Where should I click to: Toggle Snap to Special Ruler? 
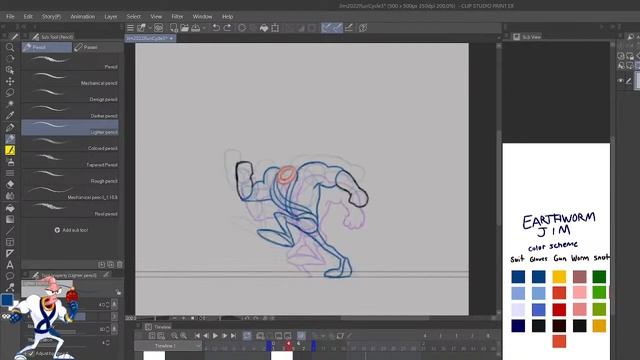(338, 28)
